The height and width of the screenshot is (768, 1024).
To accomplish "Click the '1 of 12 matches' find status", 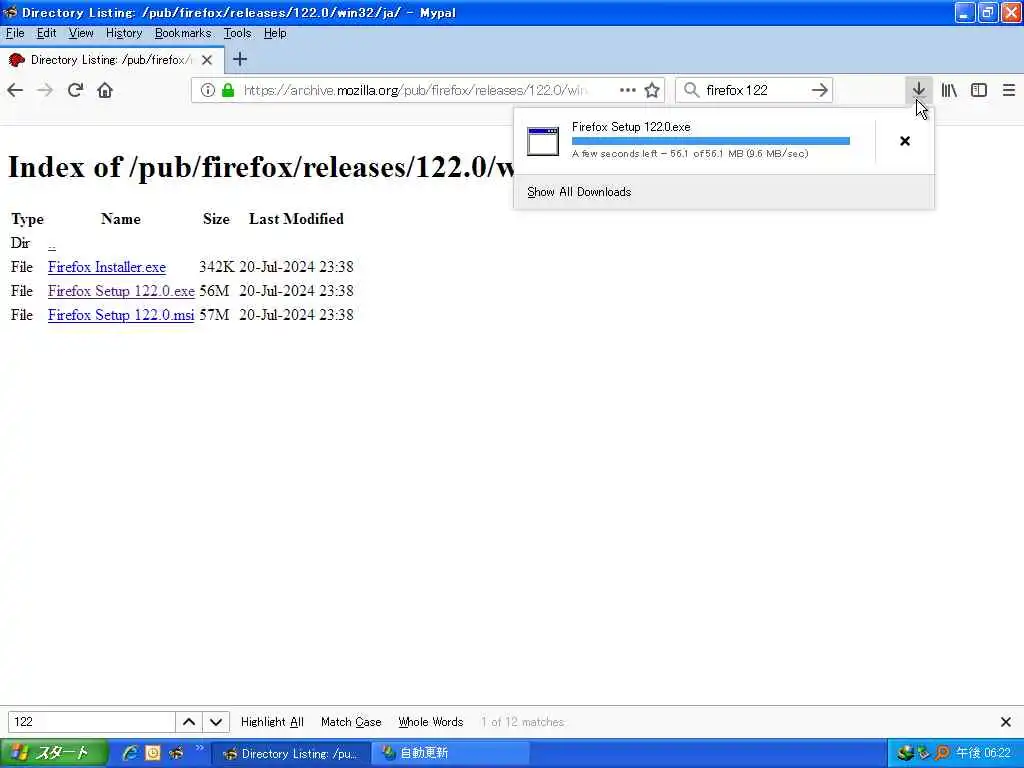I will coord(522,722).
